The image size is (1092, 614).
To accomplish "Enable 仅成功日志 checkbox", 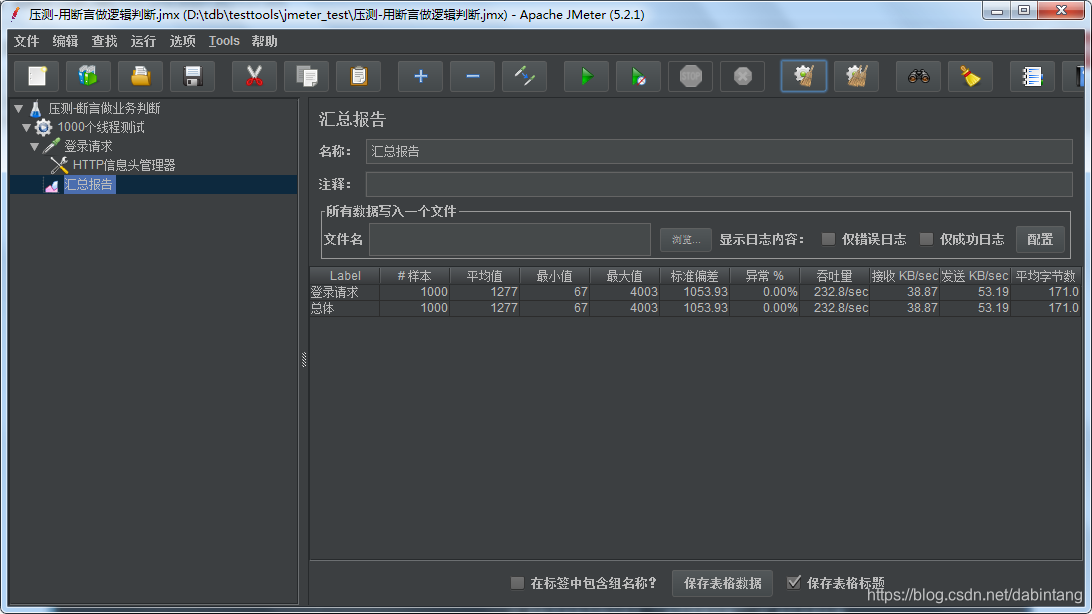I will click(x=926, y=239).
